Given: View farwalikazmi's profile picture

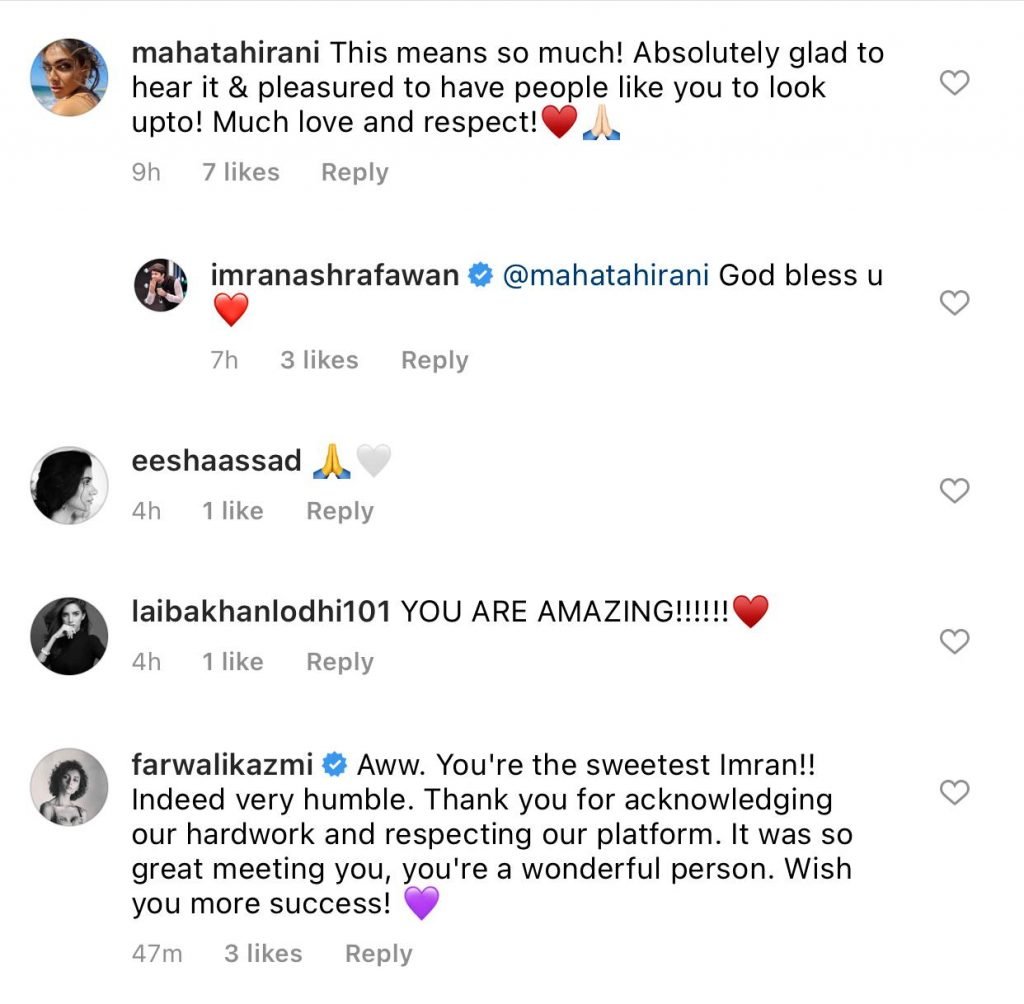Looking at the screenshot, I should pyautogui.click(x=69, y=787).
